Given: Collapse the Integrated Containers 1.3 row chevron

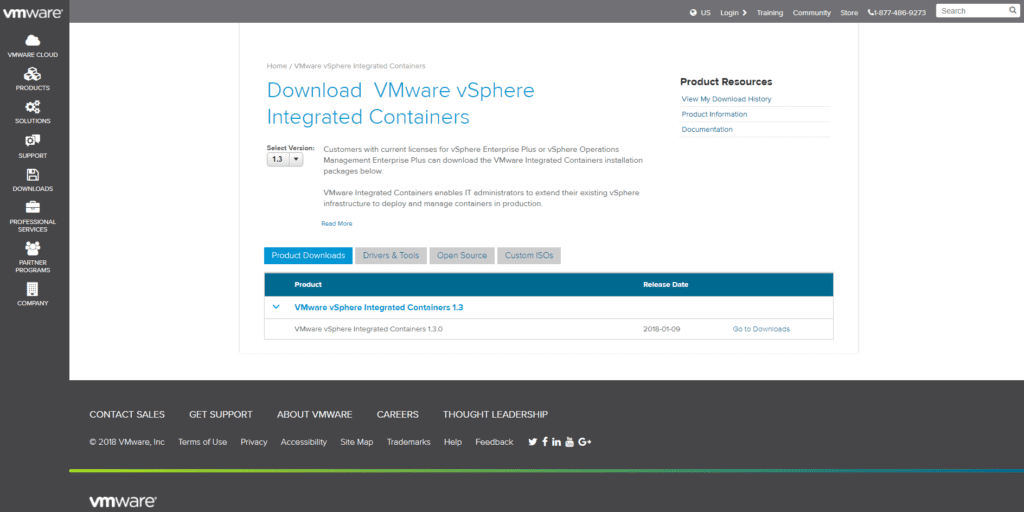Looking at the screenshot, I should 276,307.
